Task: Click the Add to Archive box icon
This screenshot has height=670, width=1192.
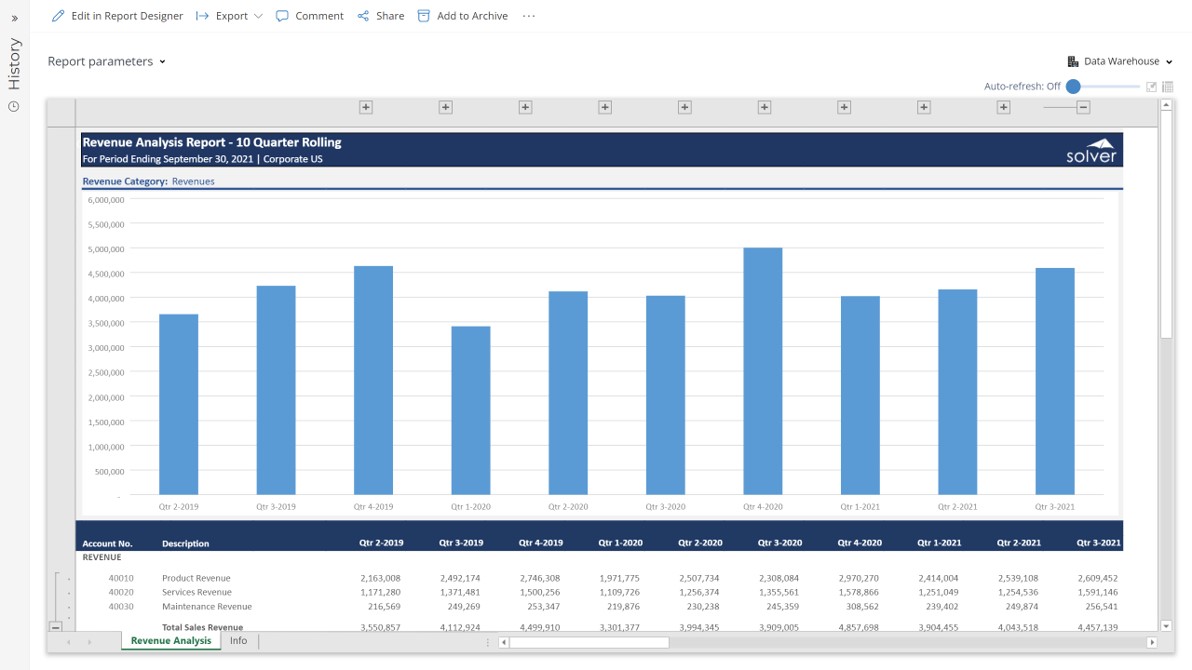Action: point(424,16)
